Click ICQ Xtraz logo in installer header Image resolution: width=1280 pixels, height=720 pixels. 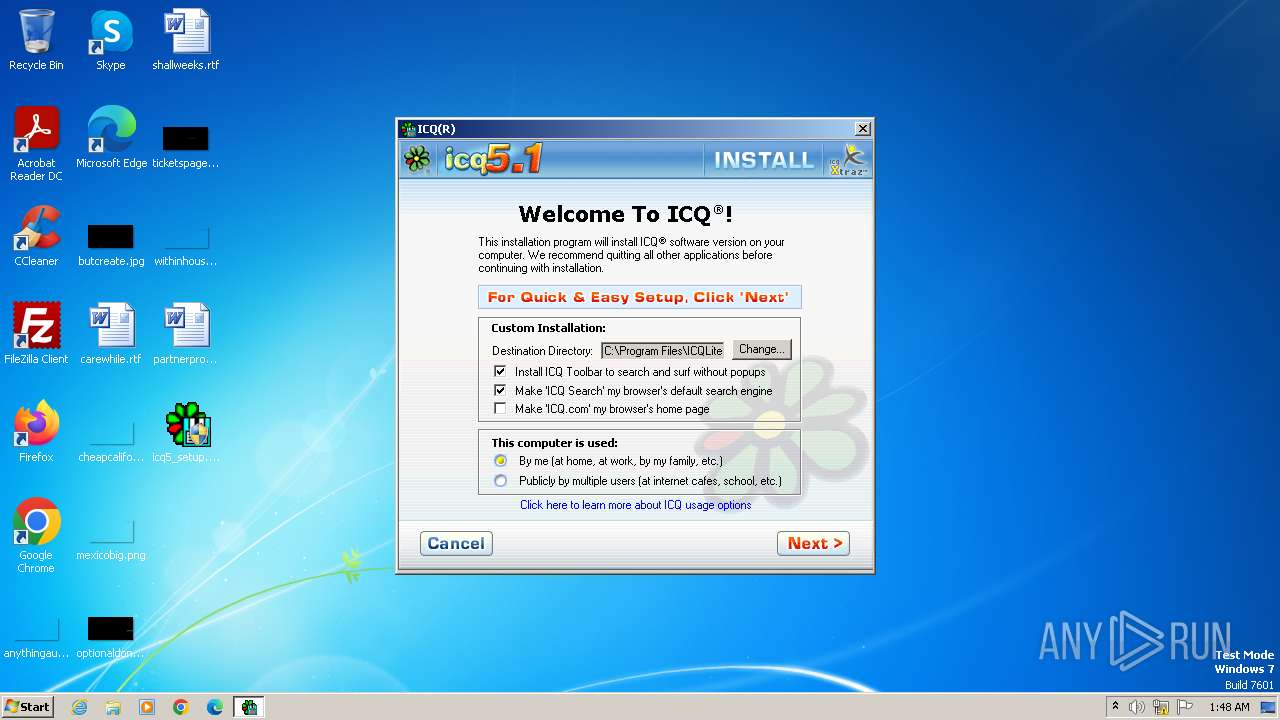click(847, 160)
